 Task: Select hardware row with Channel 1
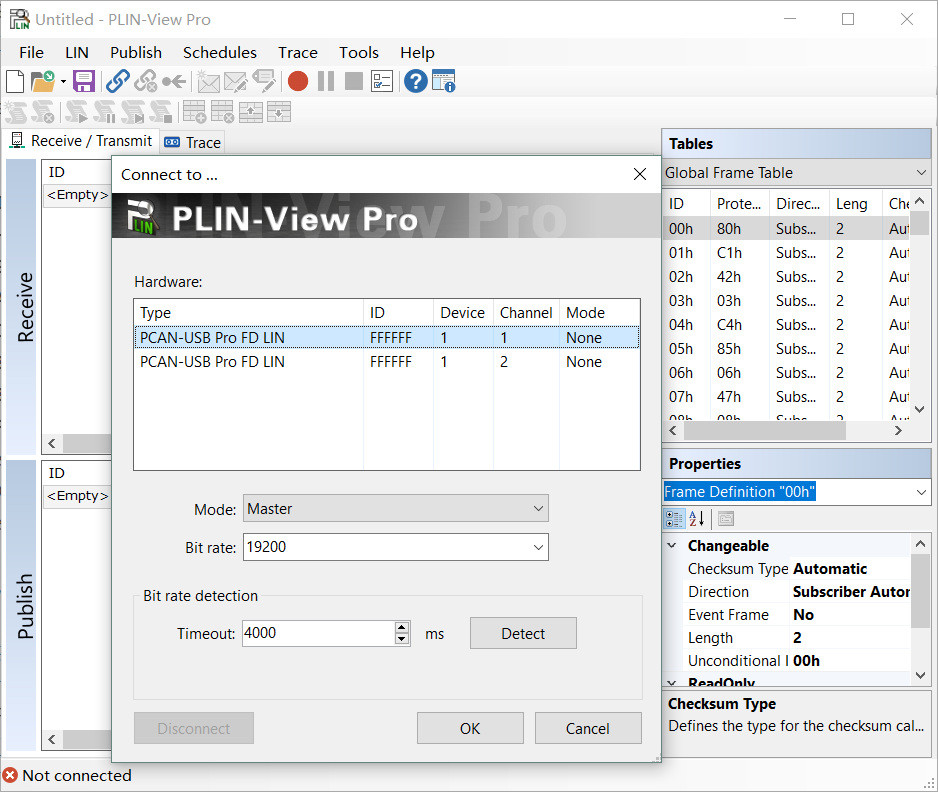click(387, 337)
